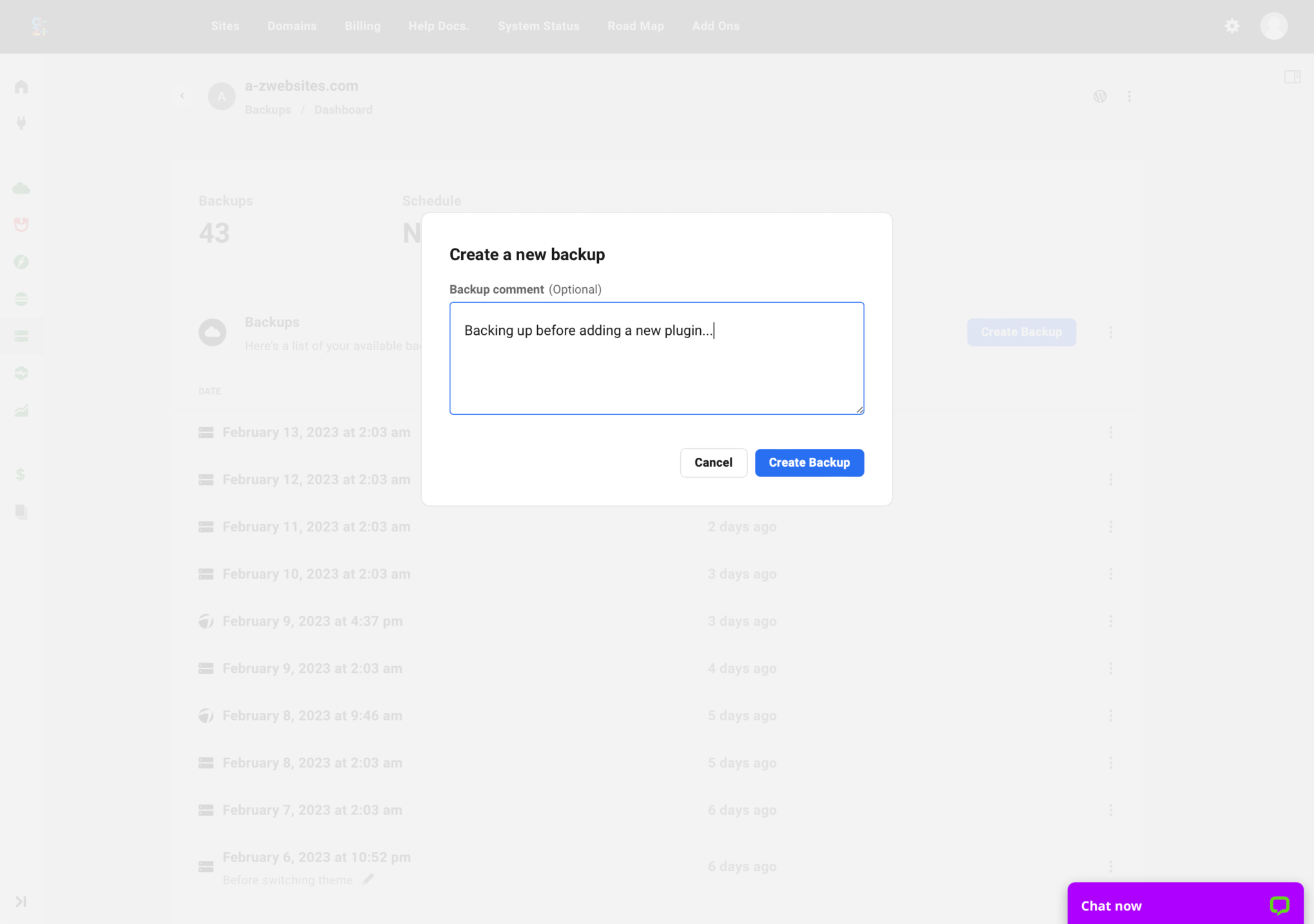1314x924 pixels.
Task: Grab the textarea resize handle corner
Action: pos(859,410)
